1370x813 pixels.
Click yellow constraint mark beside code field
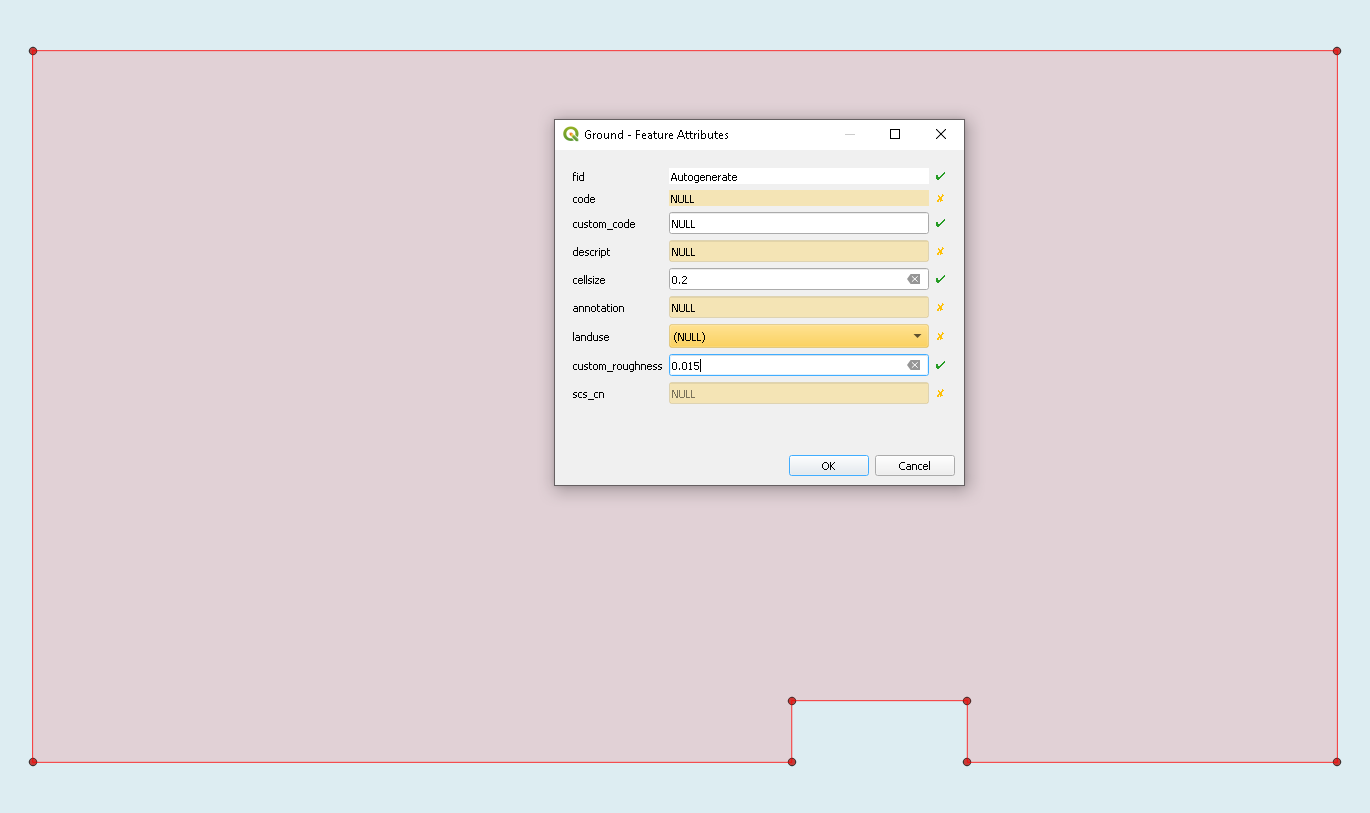coord(940,199)
